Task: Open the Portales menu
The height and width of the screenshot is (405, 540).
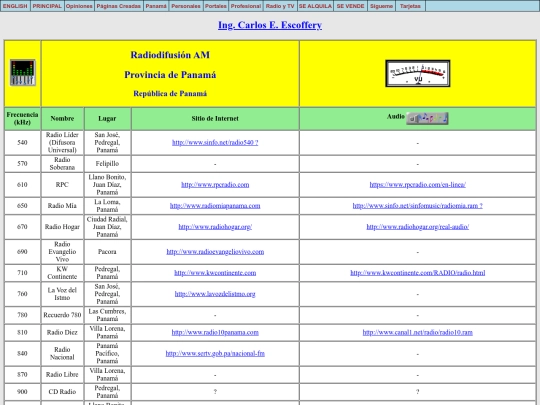Action: click(x=216, y=6)
